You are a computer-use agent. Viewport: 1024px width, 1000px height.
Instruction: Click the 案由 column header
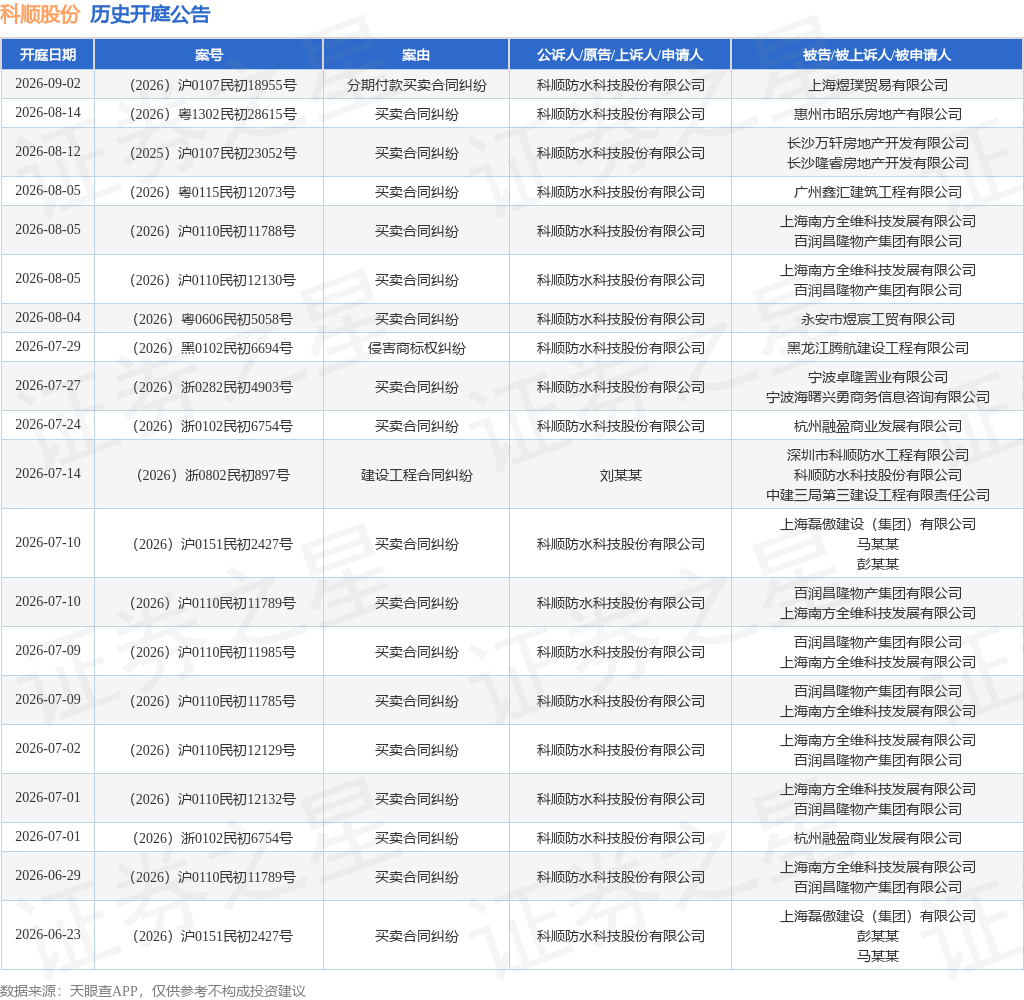[416, 55]
